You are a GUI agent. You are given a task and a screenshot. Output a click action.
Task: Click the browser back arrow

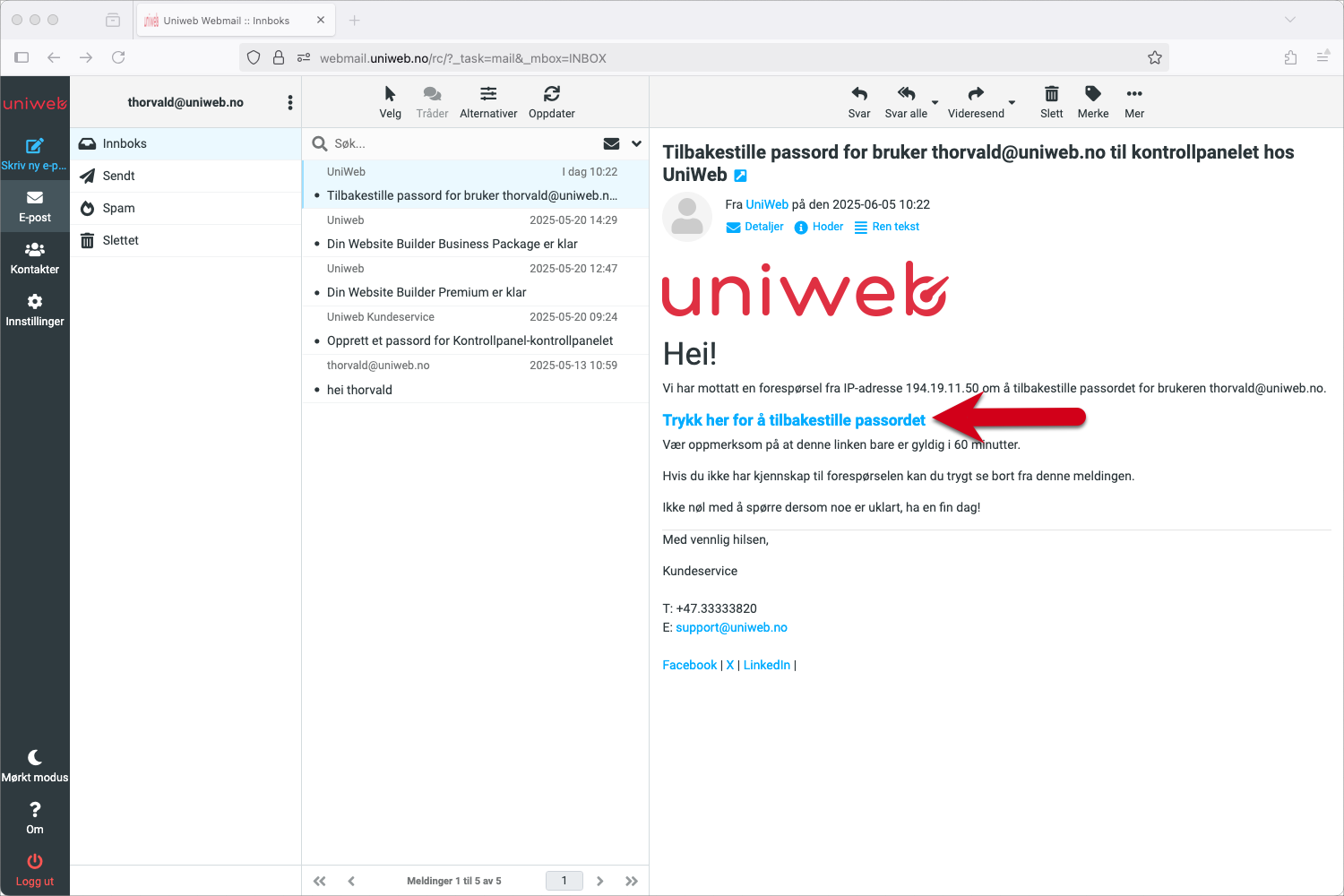[54, 57]
